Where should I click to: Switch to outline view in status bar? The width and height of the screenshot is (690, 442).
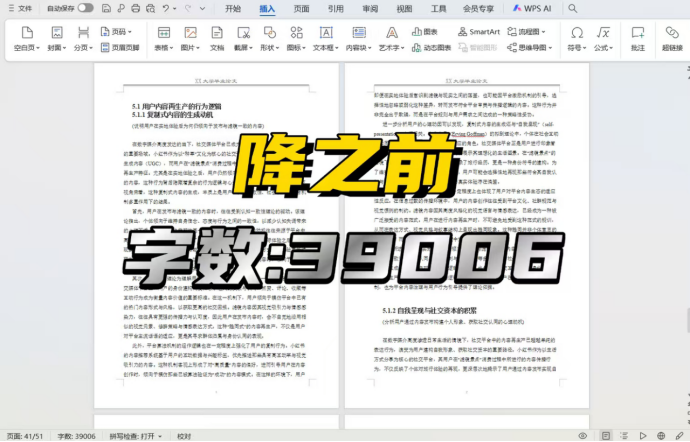[x=624, y=436]
